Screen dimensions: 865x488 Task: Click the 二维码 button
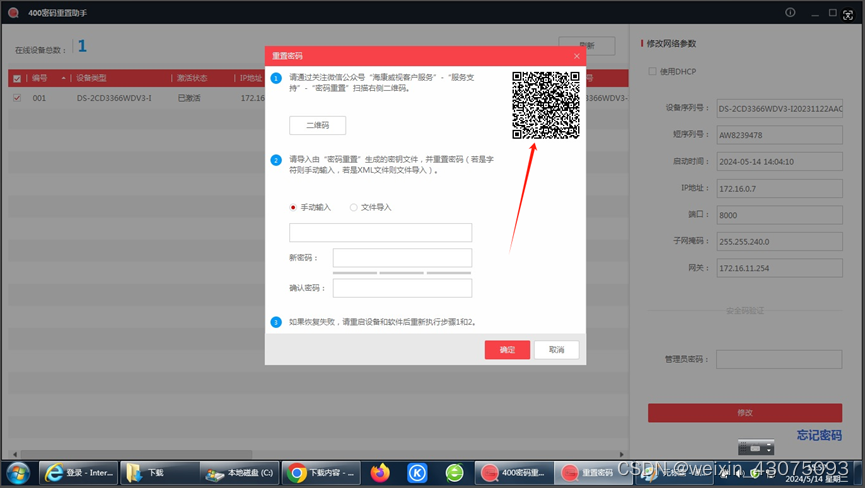318,125
